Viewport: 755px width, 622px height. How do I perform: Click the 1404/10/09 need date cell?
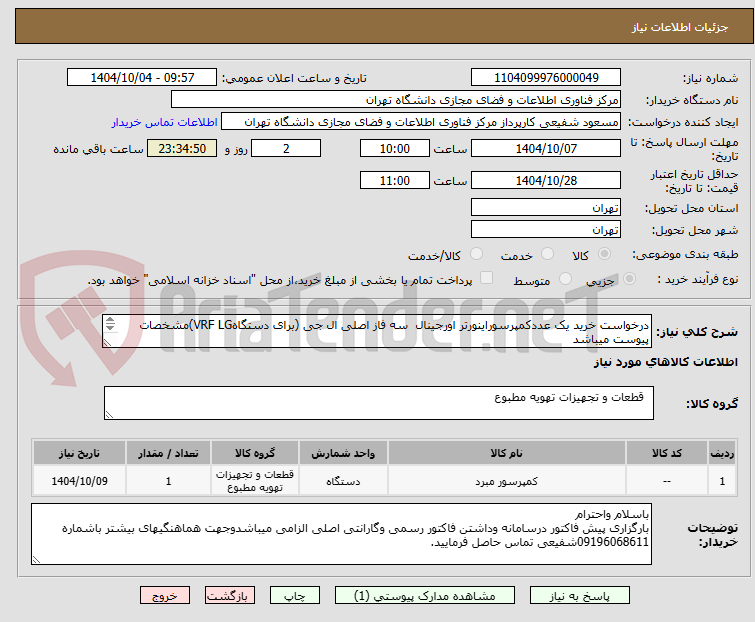tap(79, 481)
